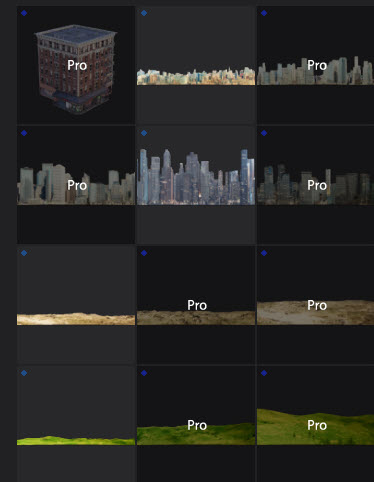Pick the tan blocky city skyline Pro thumbnail
The height and width of the screenshot is (482, 374).
76,185
